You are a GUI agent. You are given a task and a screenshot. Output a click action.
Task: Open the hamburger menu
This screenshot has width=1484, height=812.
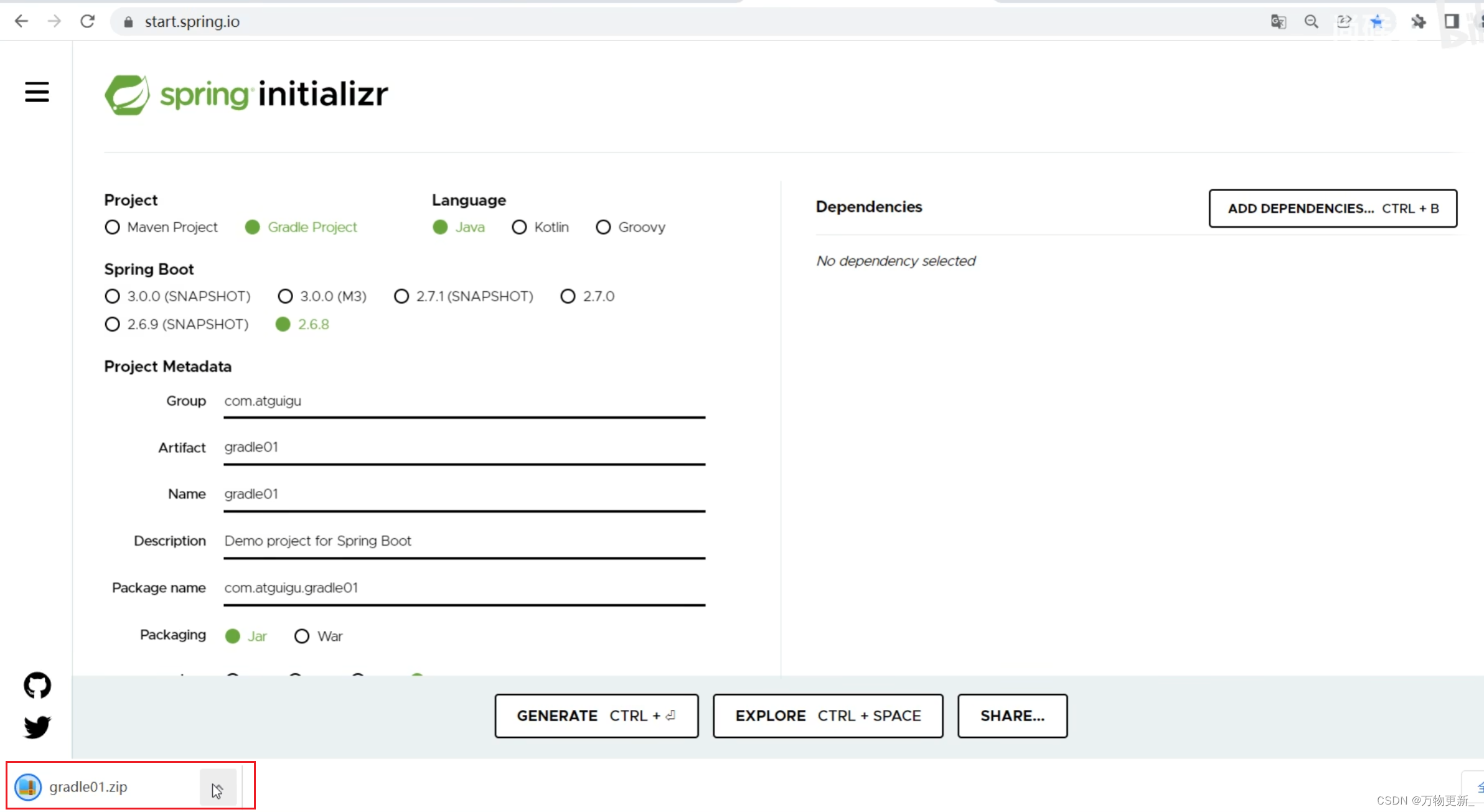(x=37, y=92)
